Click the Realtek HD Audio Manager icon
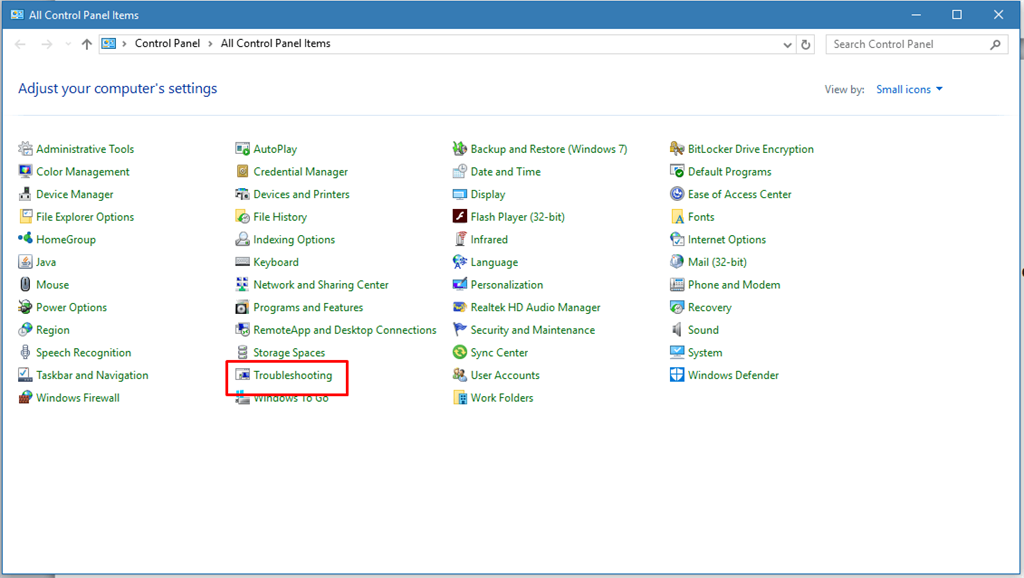Image resolution: width=1024 pixels, height=578 pixels. [460, 308]
